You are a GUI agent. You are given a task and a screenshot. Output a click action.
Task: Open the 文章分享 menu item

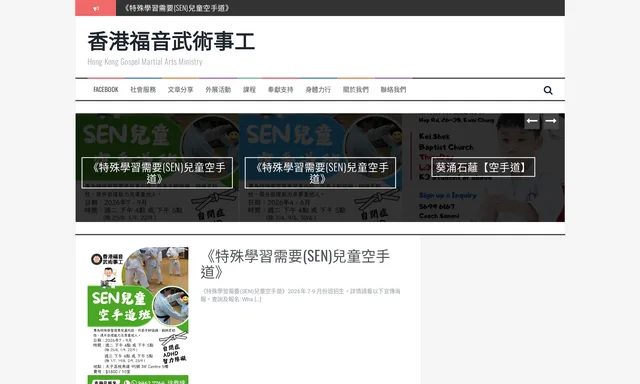(180, 89)
